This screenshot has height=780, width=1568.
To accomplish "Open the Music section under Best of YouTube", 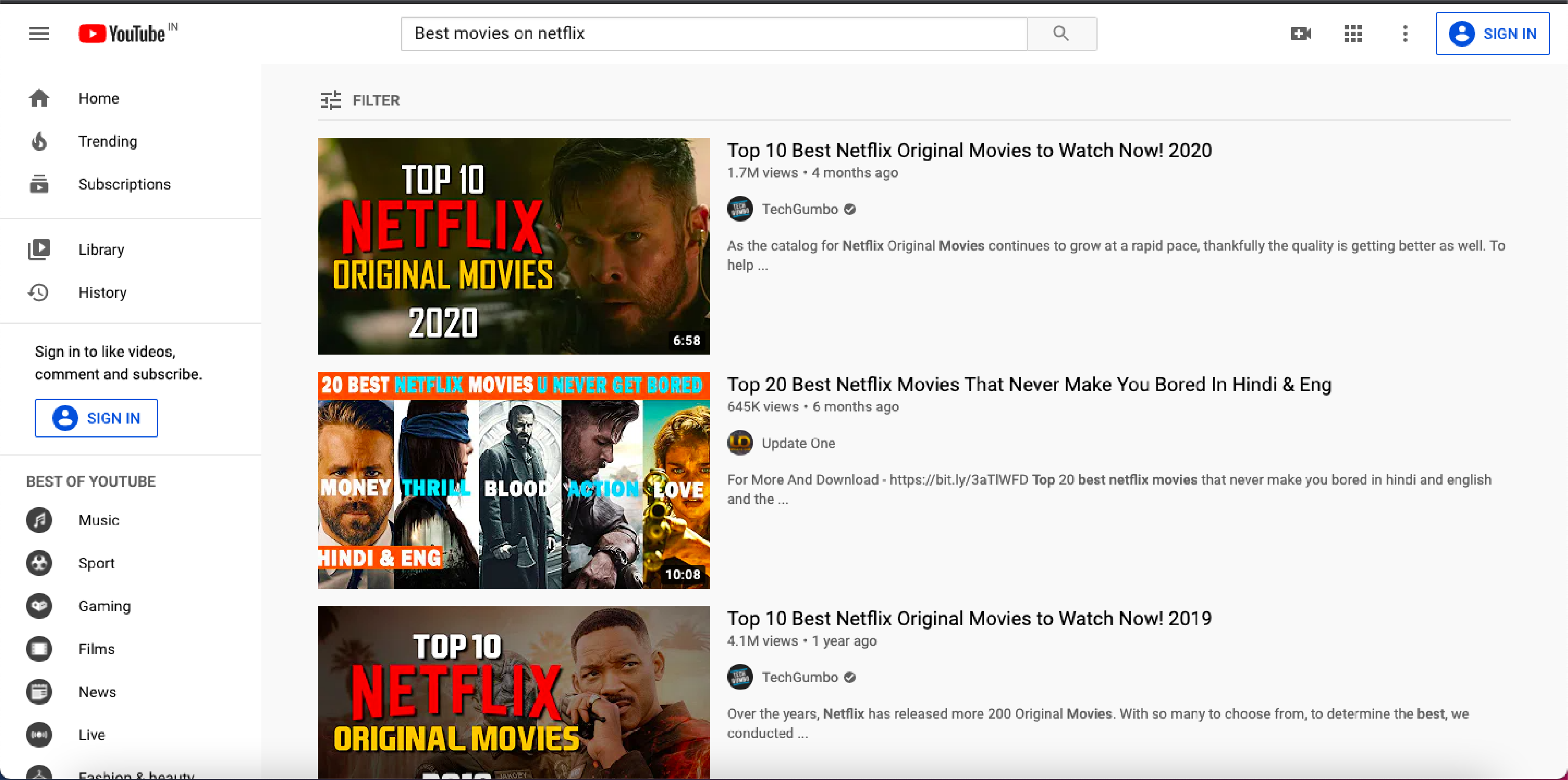I will tap(38, 520).
